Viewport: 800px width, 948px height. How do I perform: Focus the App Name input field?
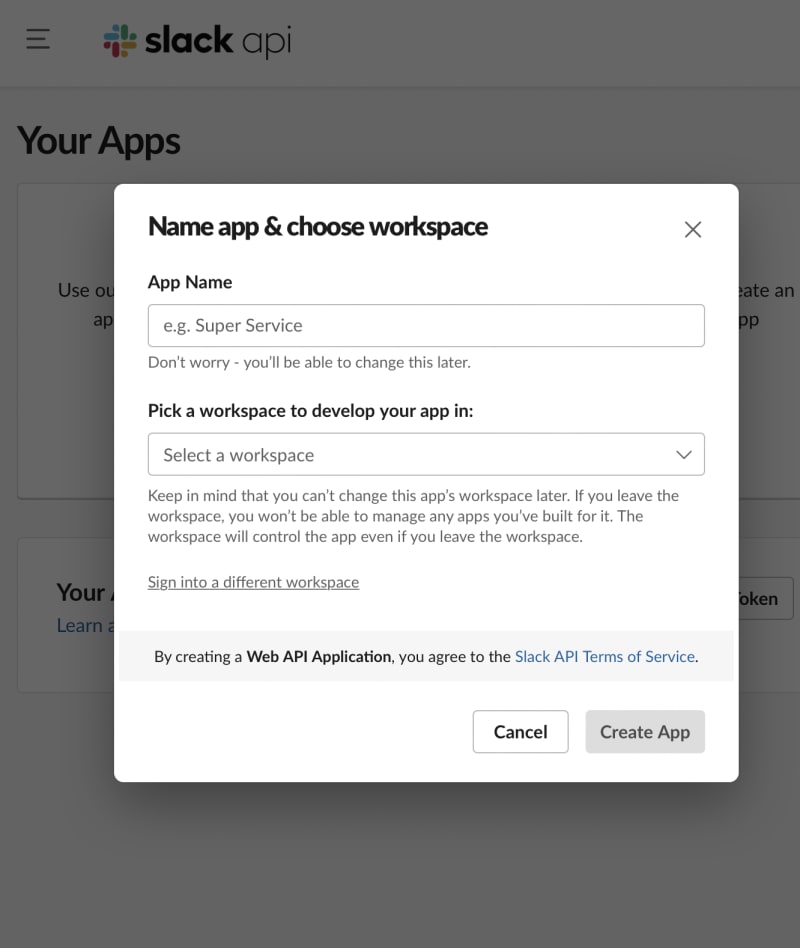[426, 325]
